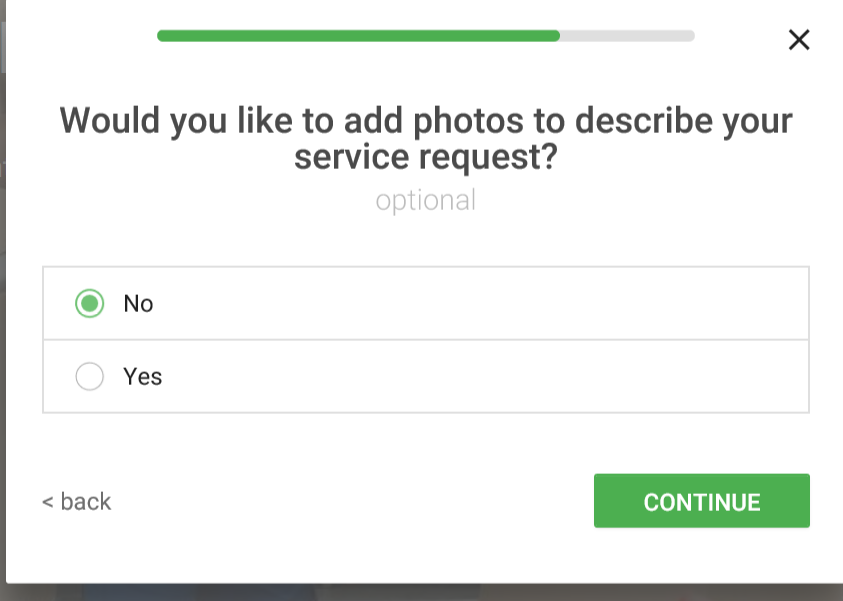Click the "Yes" option label text
The image size is (843, 601).
click(x=142, y=376)
